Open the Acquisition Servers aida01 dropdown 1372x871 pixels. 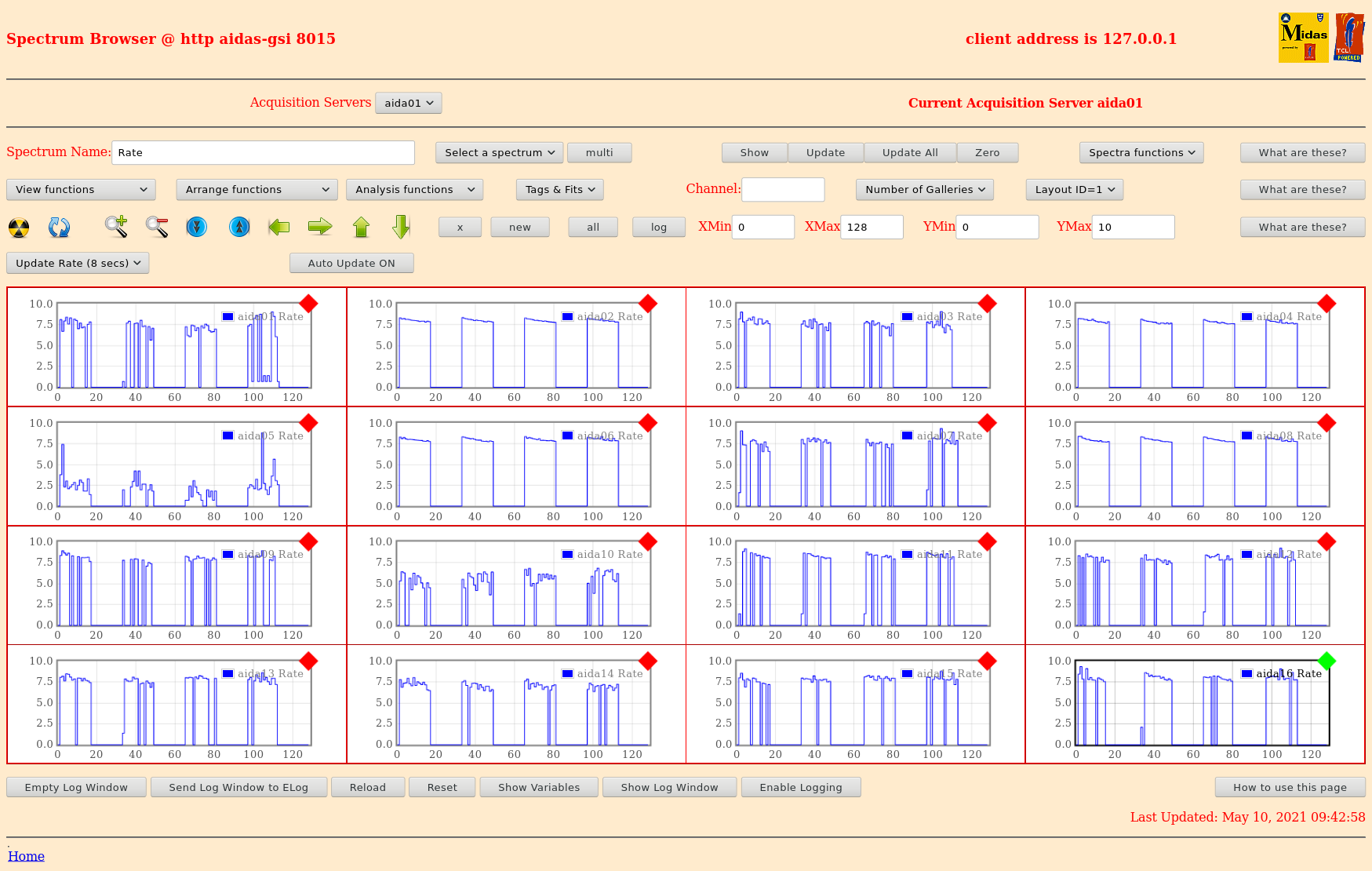[408, 103]
